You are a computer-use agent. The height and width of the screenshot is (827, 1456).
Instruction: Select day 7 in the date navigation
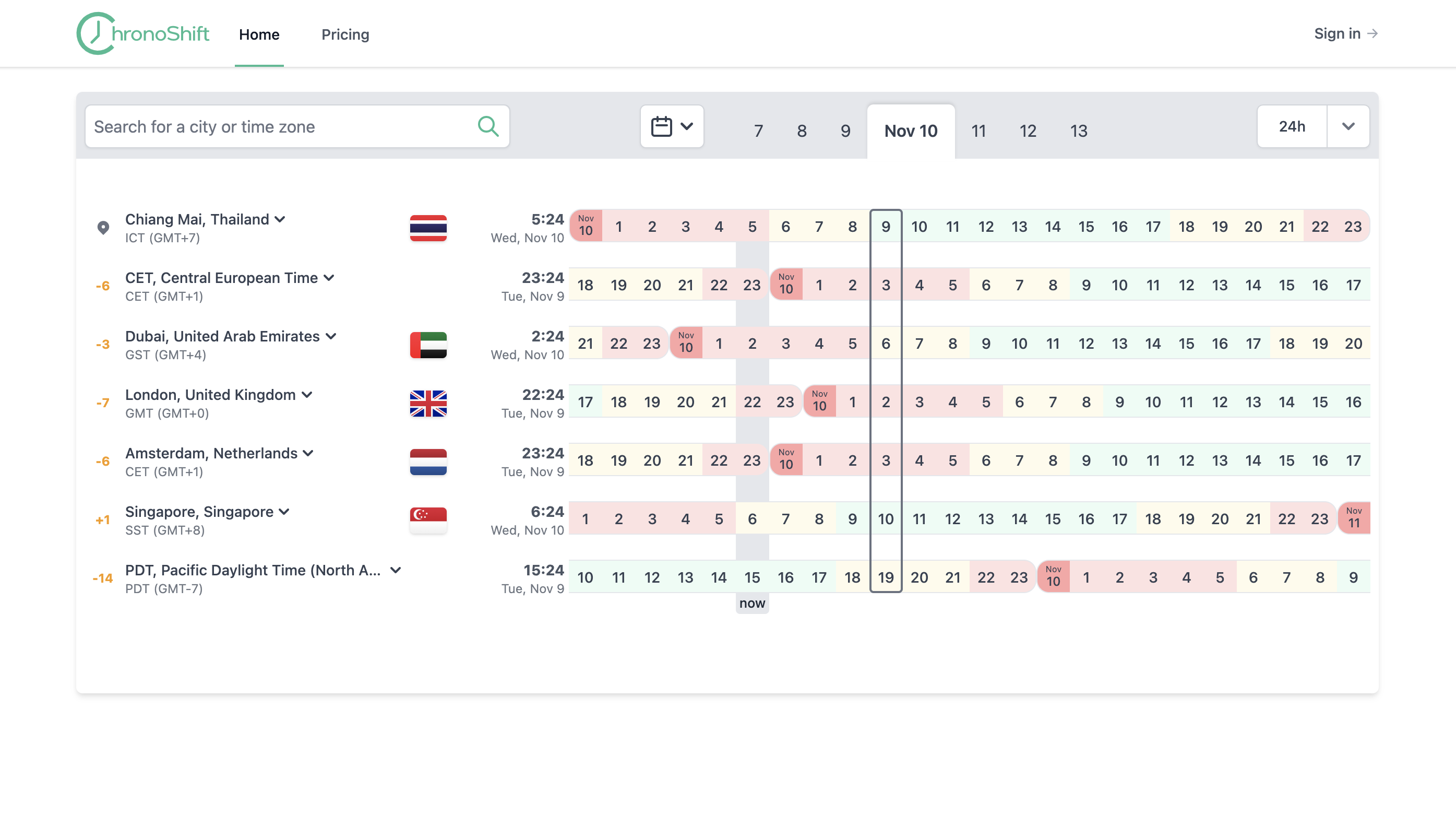pos(758,130)
